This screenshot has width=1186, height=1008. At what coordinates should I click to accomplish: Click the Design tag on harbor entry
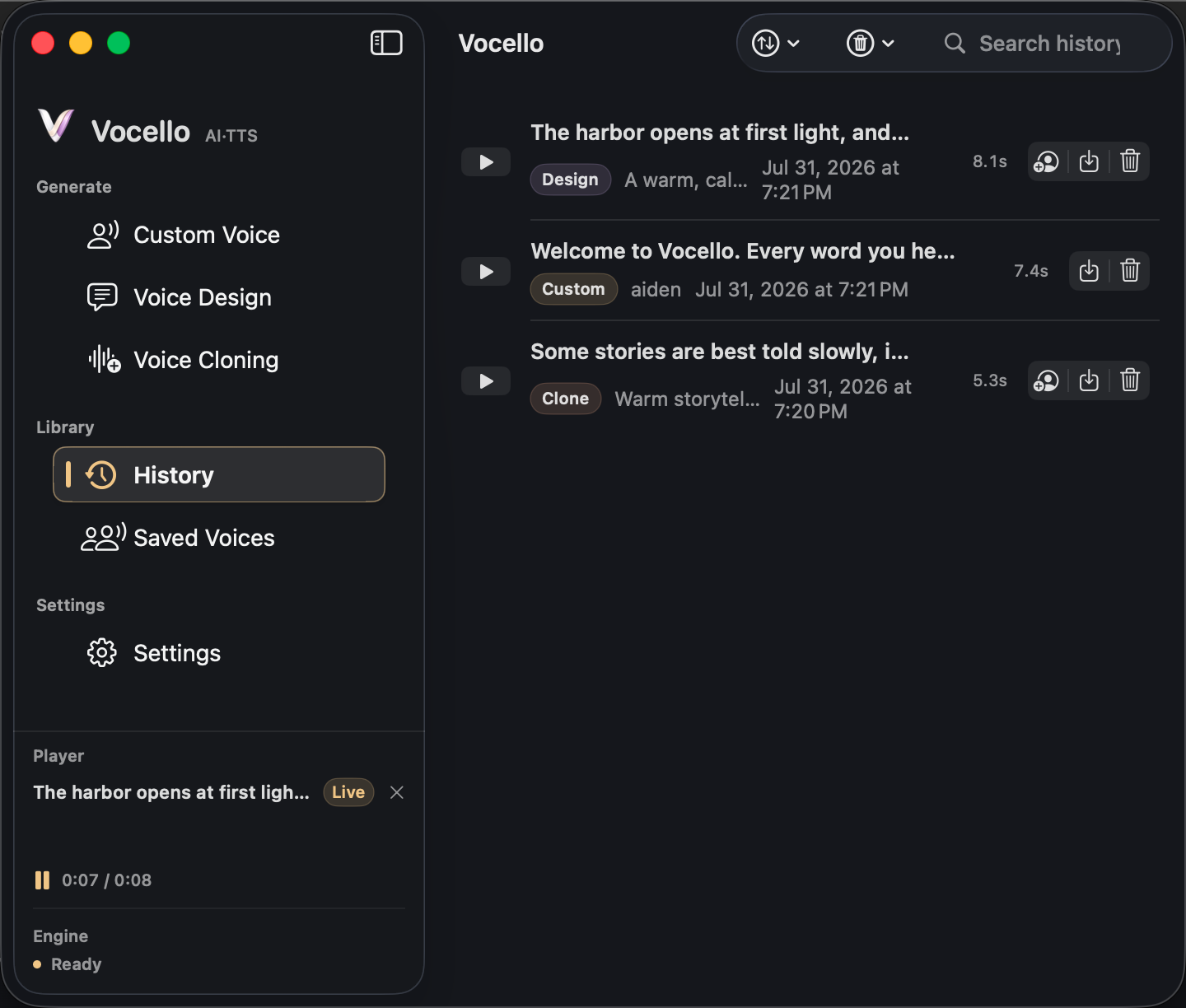click(x=570, y=180)
